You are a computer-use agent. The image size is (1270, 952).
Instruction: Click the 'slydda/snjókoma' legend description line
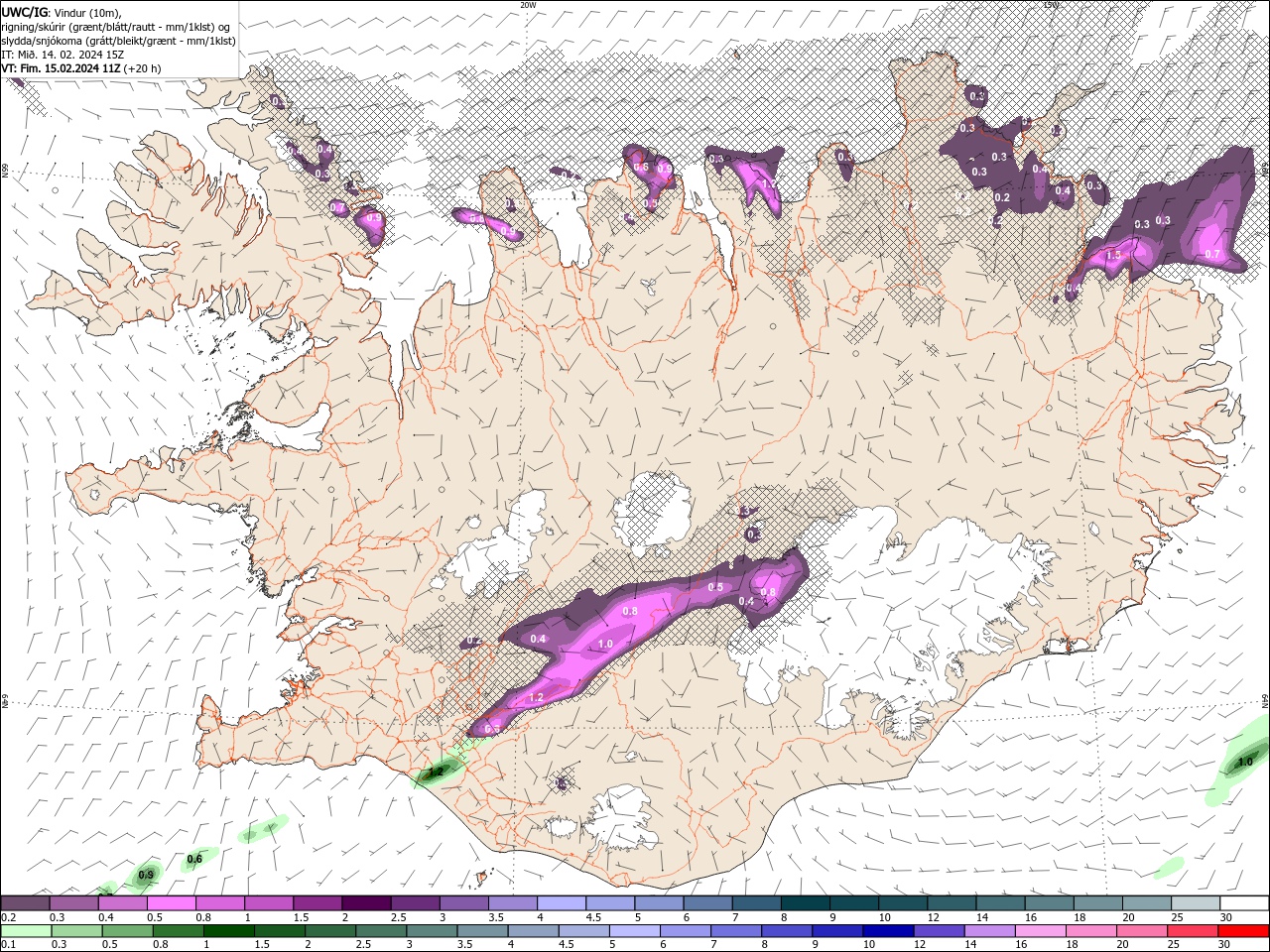click(118, 41)
